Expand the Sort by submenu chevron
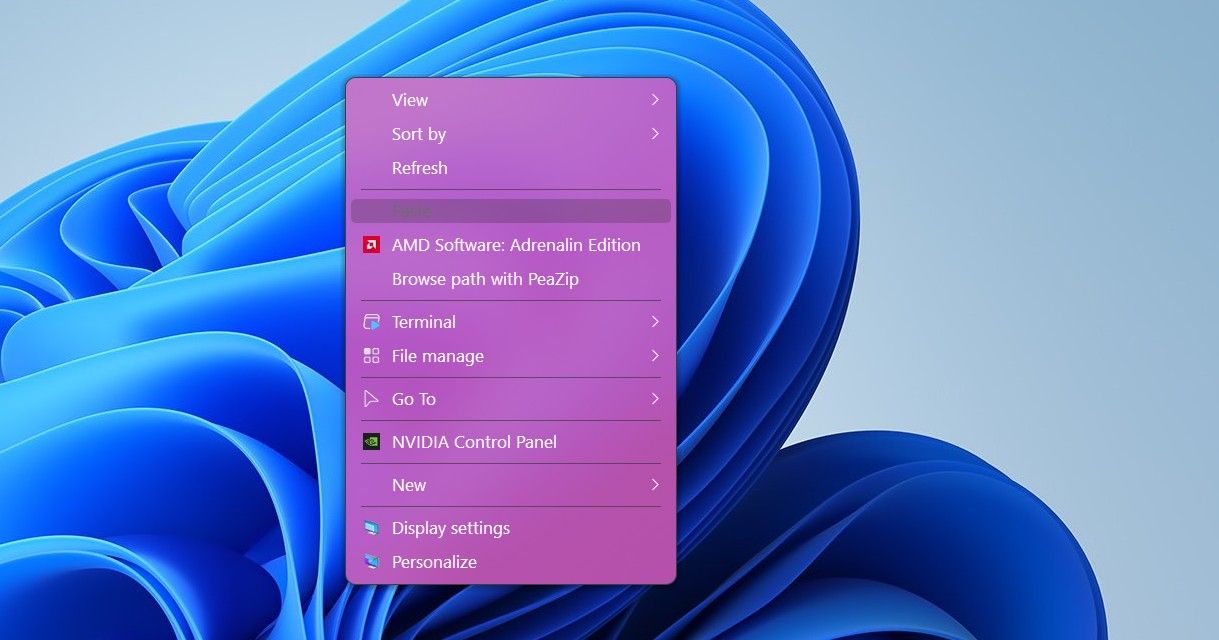Viewport: 1219px width, 640px height. tap(655, 134)
